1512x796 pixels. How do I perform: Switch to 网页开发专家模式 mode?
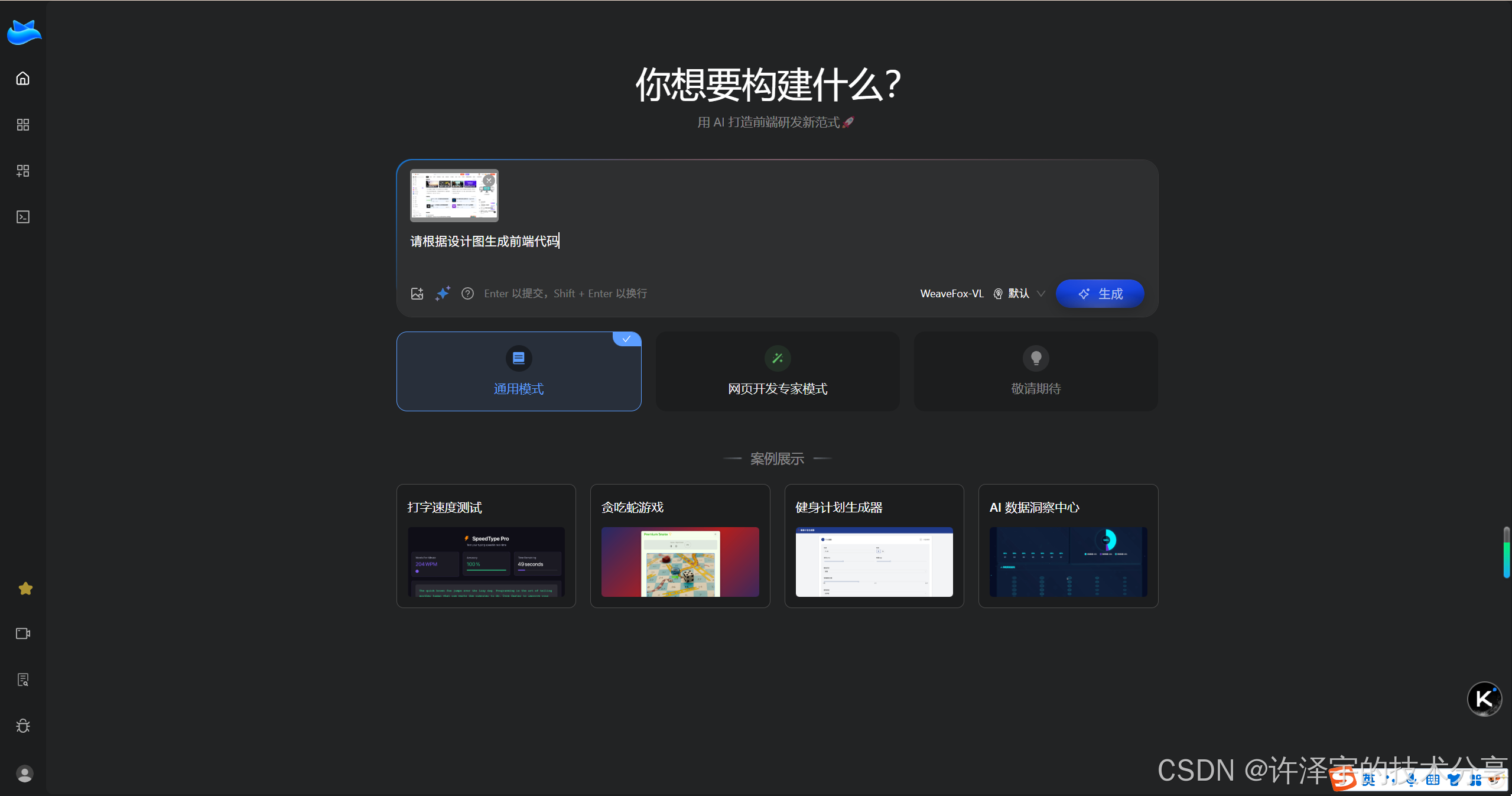pyautogui.click(x=776, y=371)
